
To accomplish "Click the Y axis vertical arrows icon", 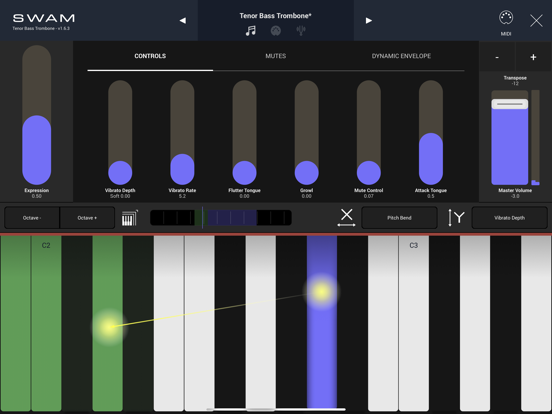I will 456,218.
